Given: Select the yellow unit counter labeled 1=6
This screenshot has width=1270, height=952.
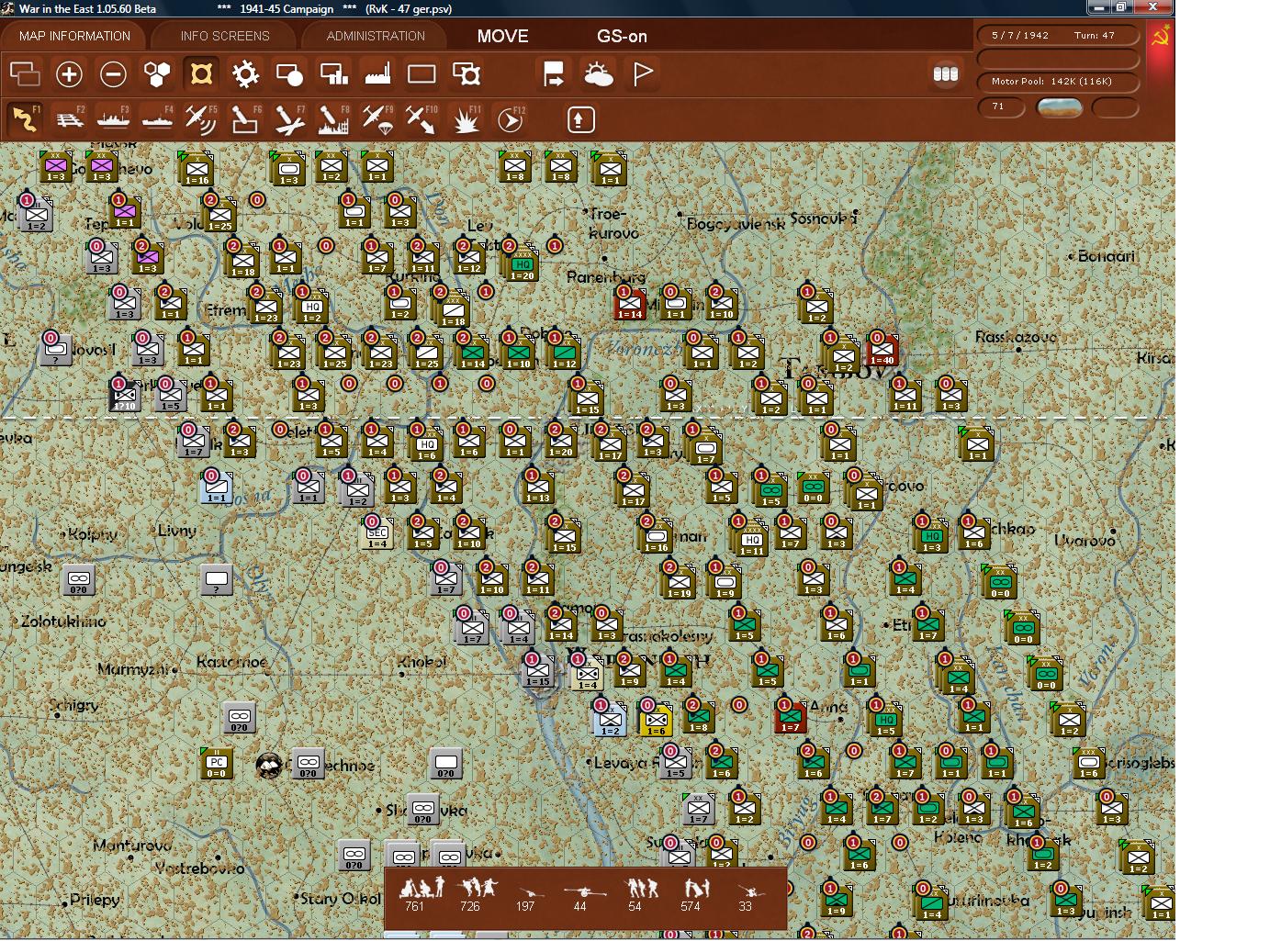Looking at the screenshot, I should pos(656,722).
